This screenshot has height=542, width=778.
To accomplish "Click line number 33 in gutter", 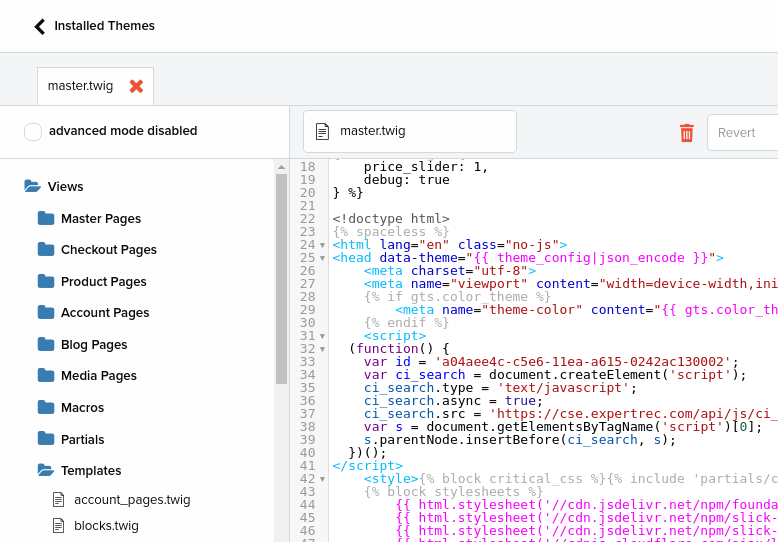I will click(308, 362).
